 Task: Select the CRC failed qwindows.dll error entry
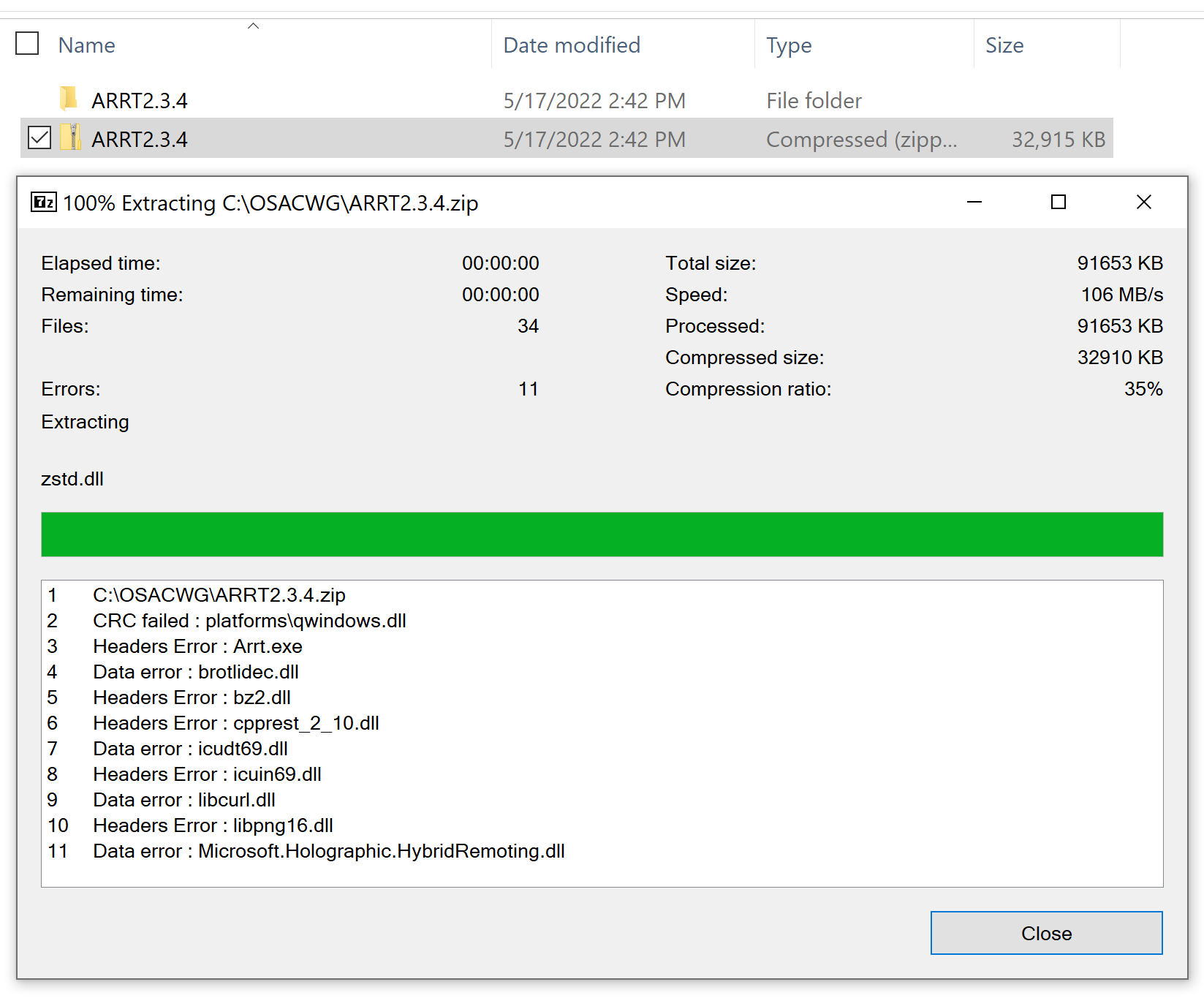tap(249, 621)
